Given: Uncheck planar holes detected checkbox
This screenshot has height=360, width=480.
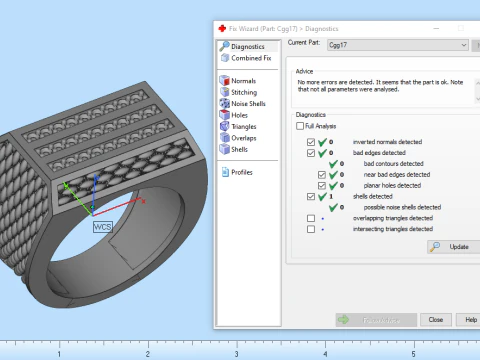Looking at the screenshot, I should coord(322,186).
